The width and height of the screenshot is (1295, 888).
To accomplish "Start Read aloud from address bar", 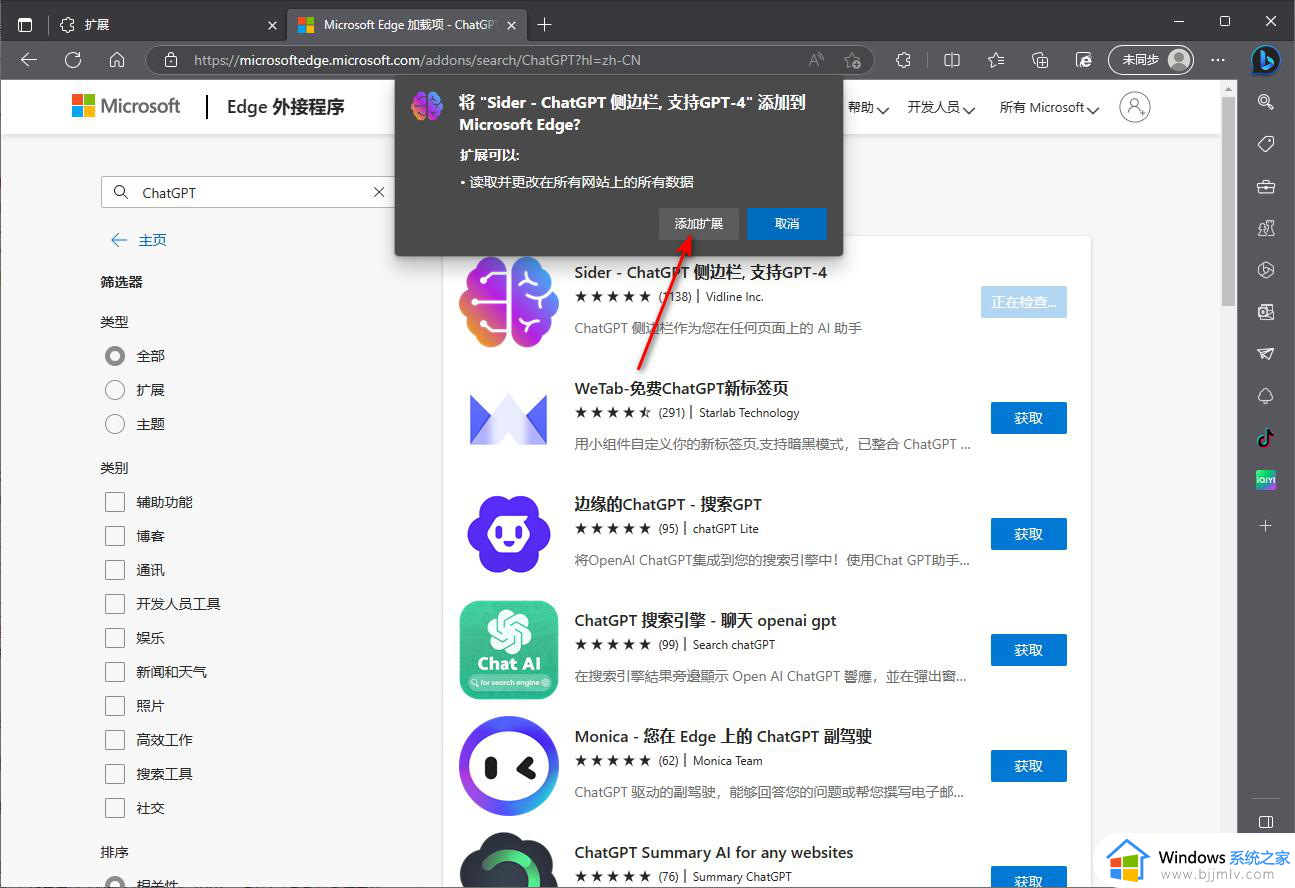I will [817, 60].
